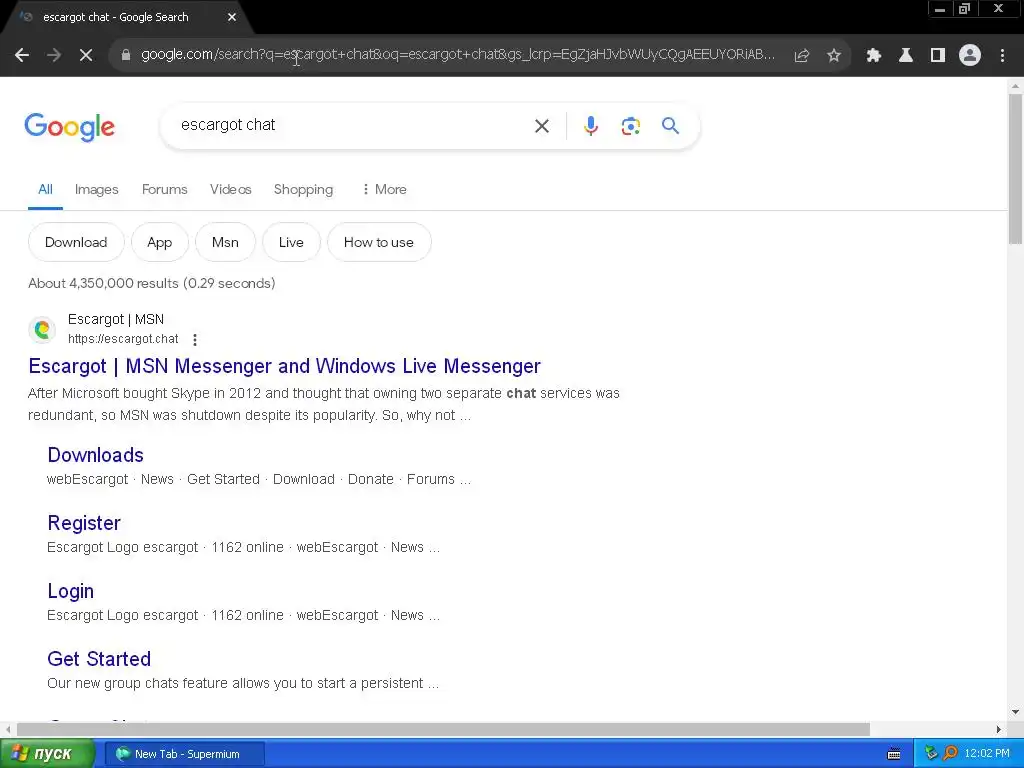Go back to the previous page
This screenshot has height=768, width=1024.
pyautogui.click(x=22, y=56)
